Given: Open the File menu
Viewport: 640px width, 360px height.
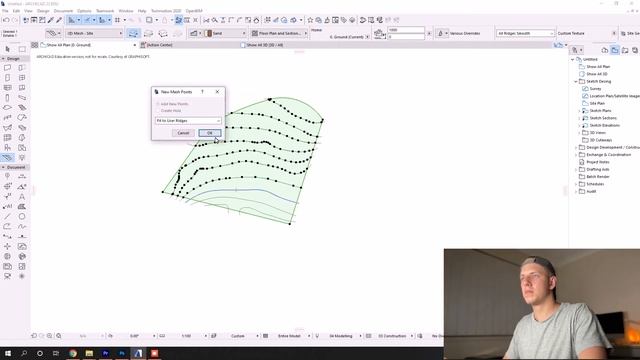Looking at the screenshot, I should tap(5, 11).
